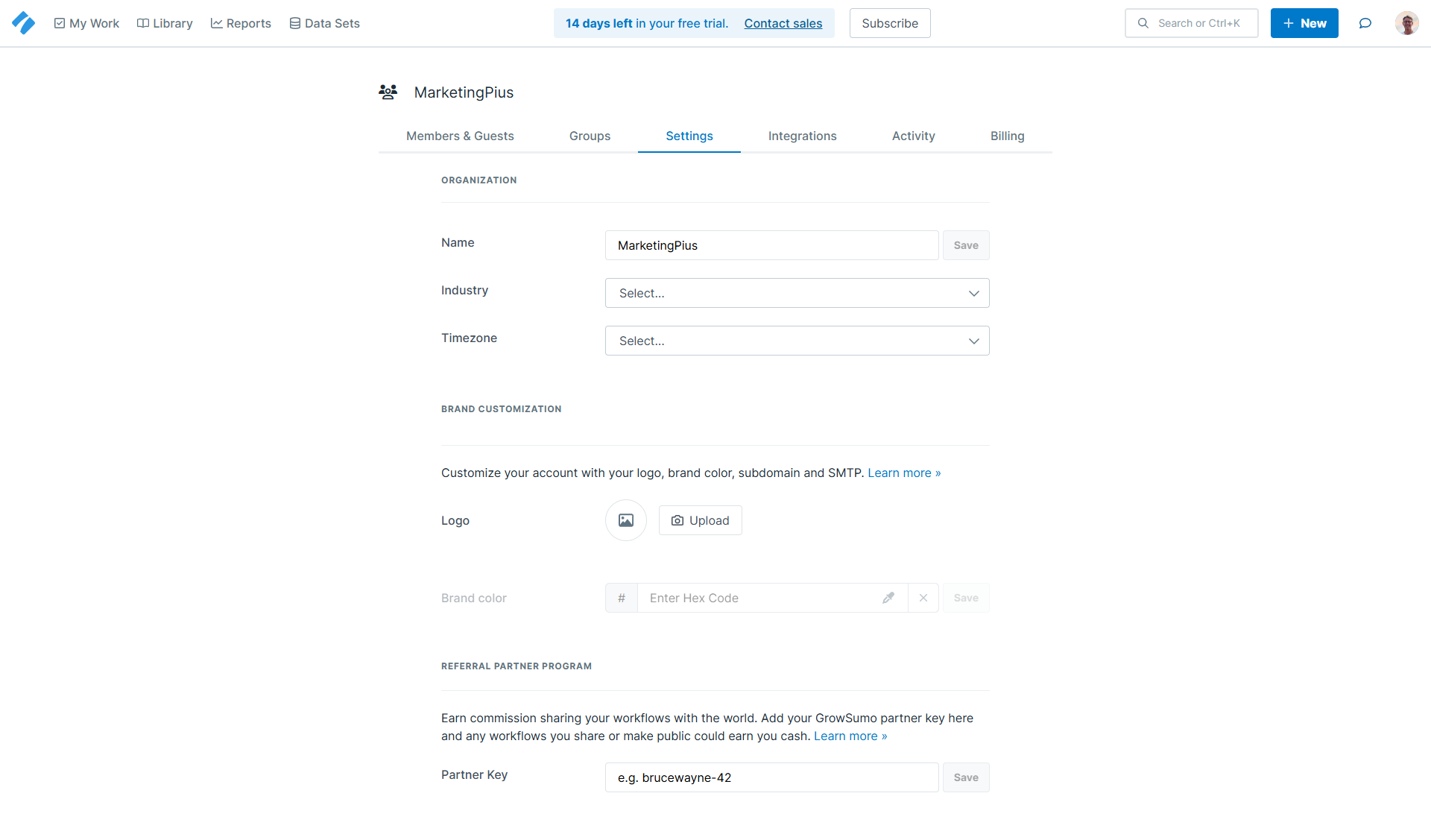This screenshot has width=1431, height=840.
Task: Open the user profile avatar
Action: coord(1406,23)
